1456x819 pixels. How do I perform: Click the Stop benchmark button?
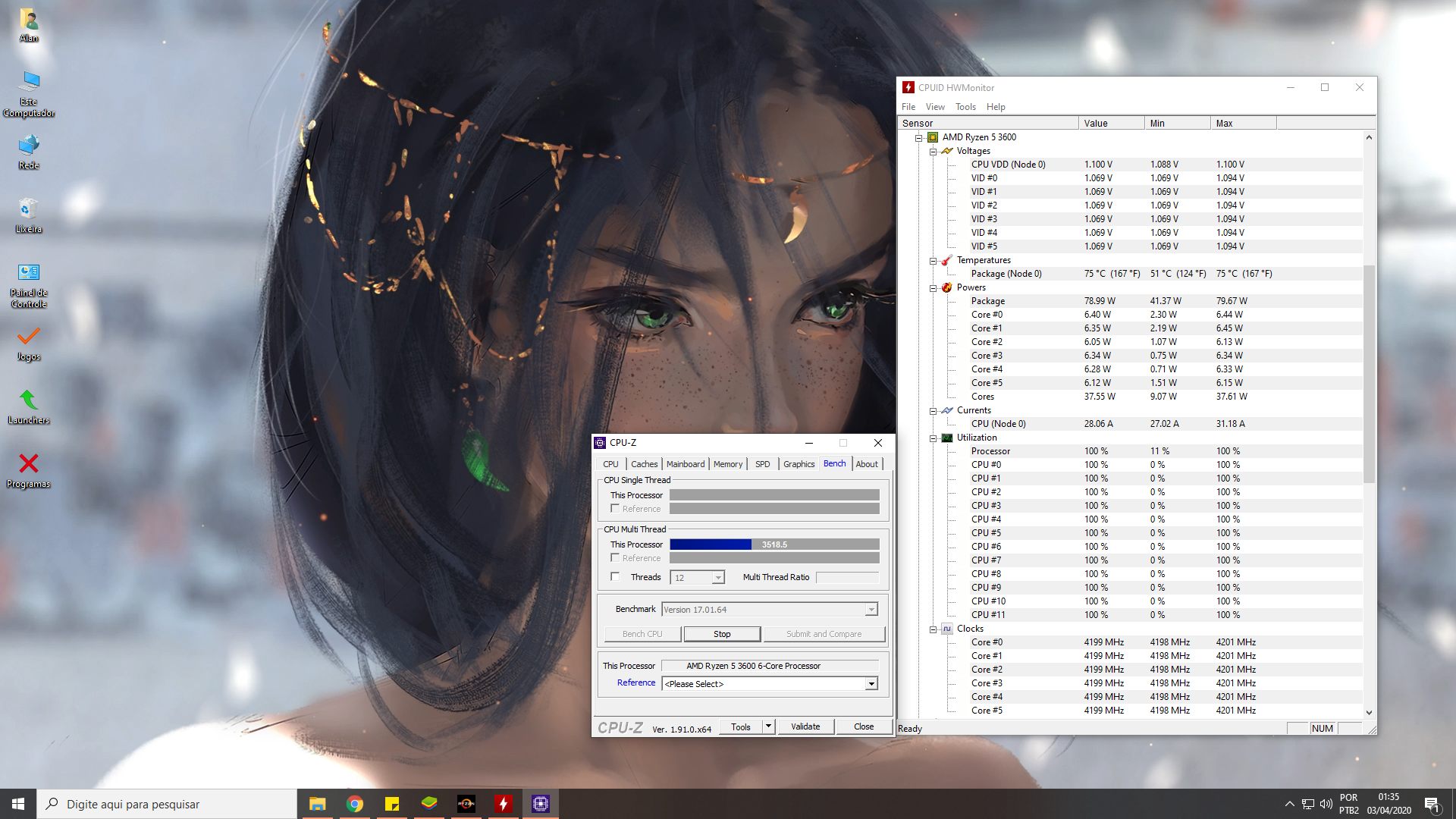tap(722, 634)
